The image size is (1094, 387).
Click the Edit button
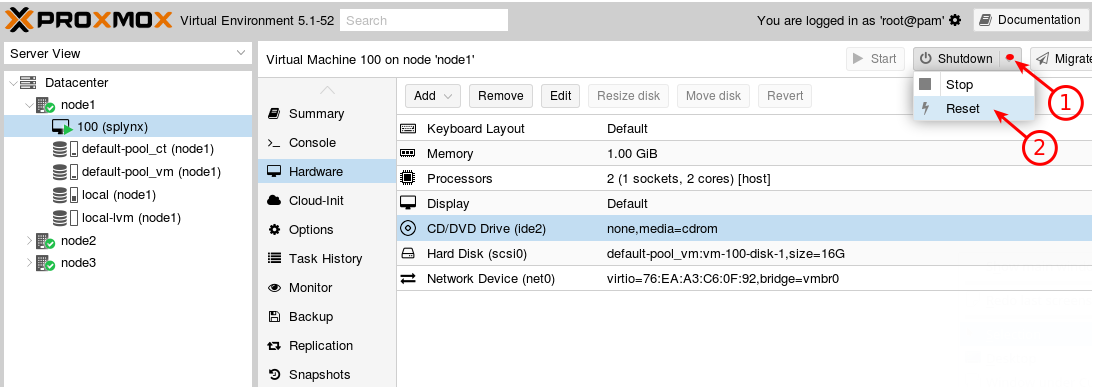[560, 96]
